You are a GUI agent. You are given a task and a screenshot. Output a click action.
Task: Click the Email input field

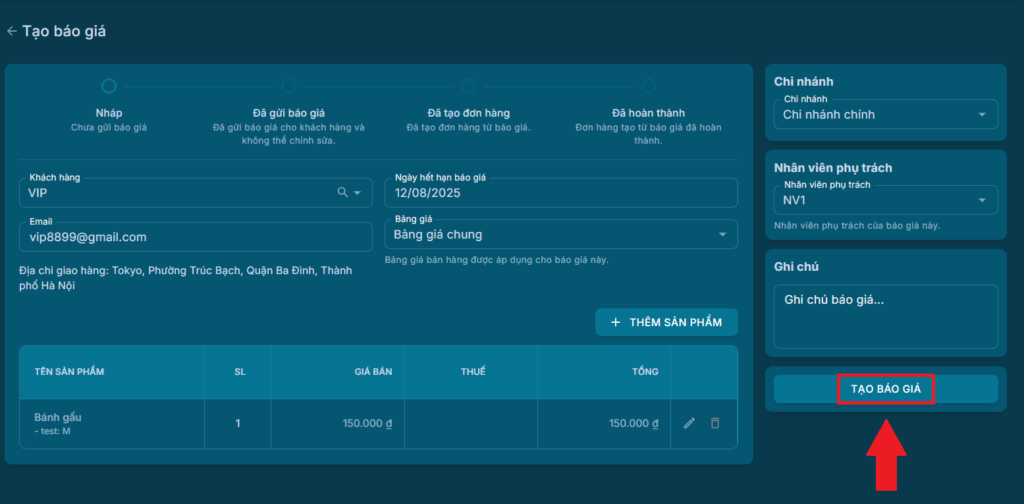pyautogui.click(x=195, y=236)
